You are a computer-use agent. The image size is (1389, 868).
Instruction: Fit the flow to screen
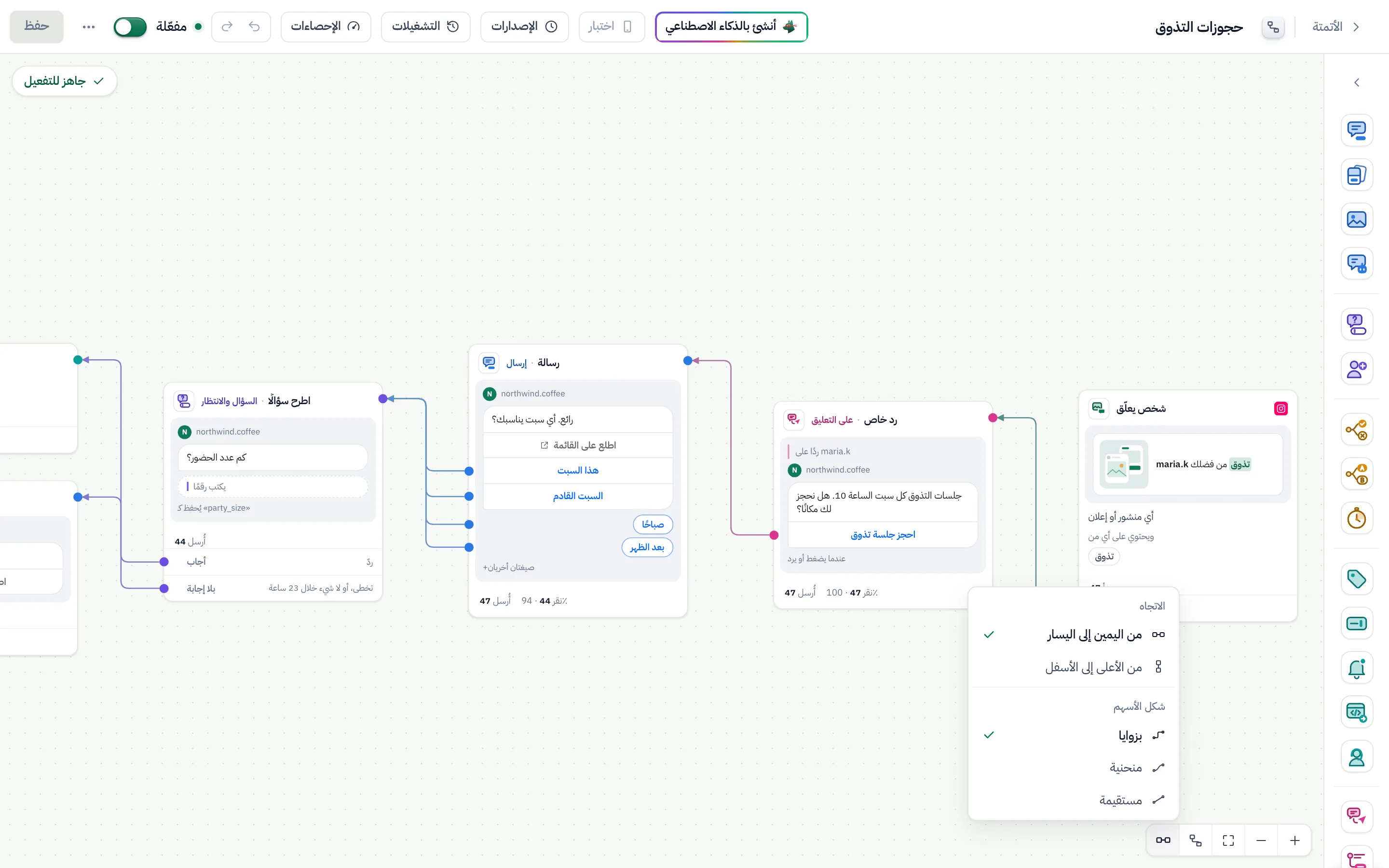coord(1228,841)
